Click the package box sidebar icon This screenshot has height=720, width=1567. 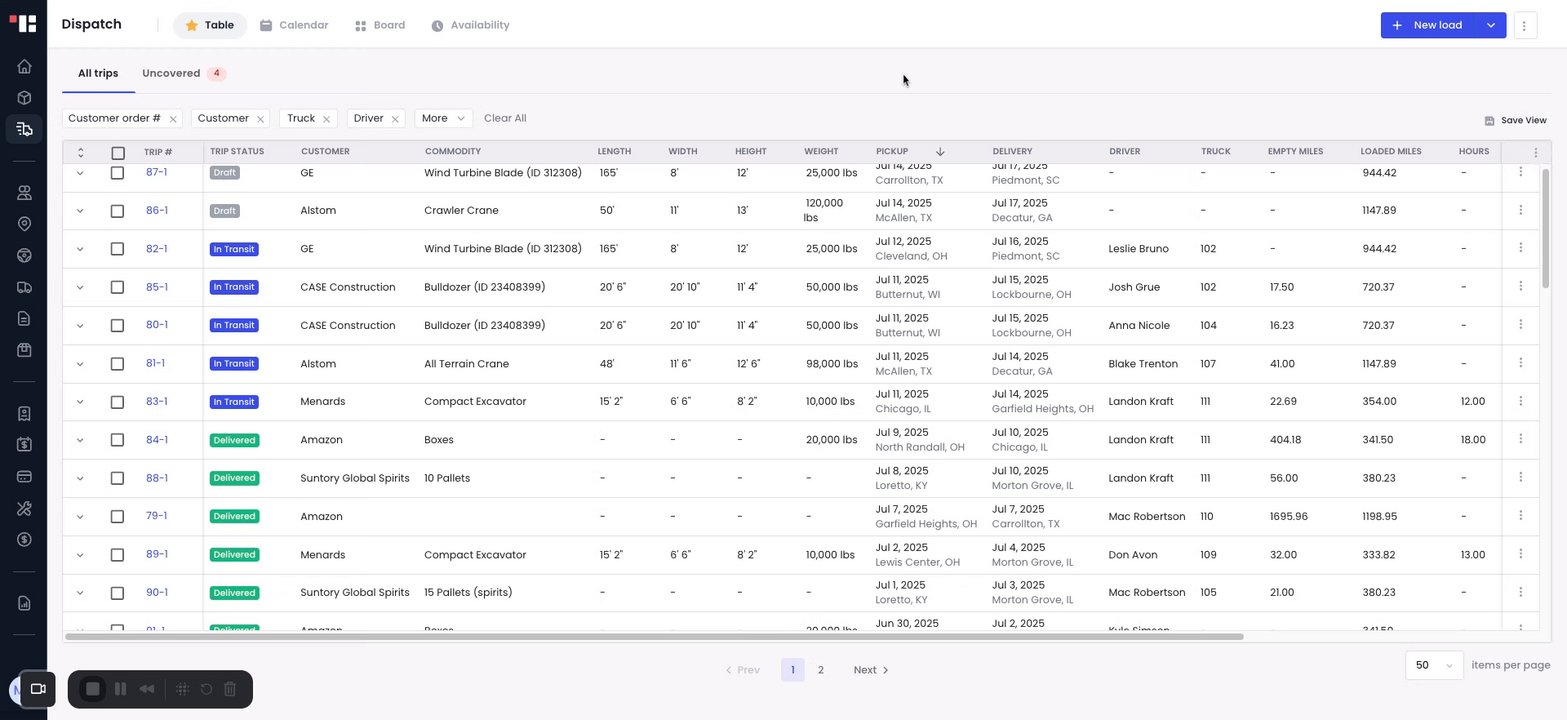(x=24, y=98)
